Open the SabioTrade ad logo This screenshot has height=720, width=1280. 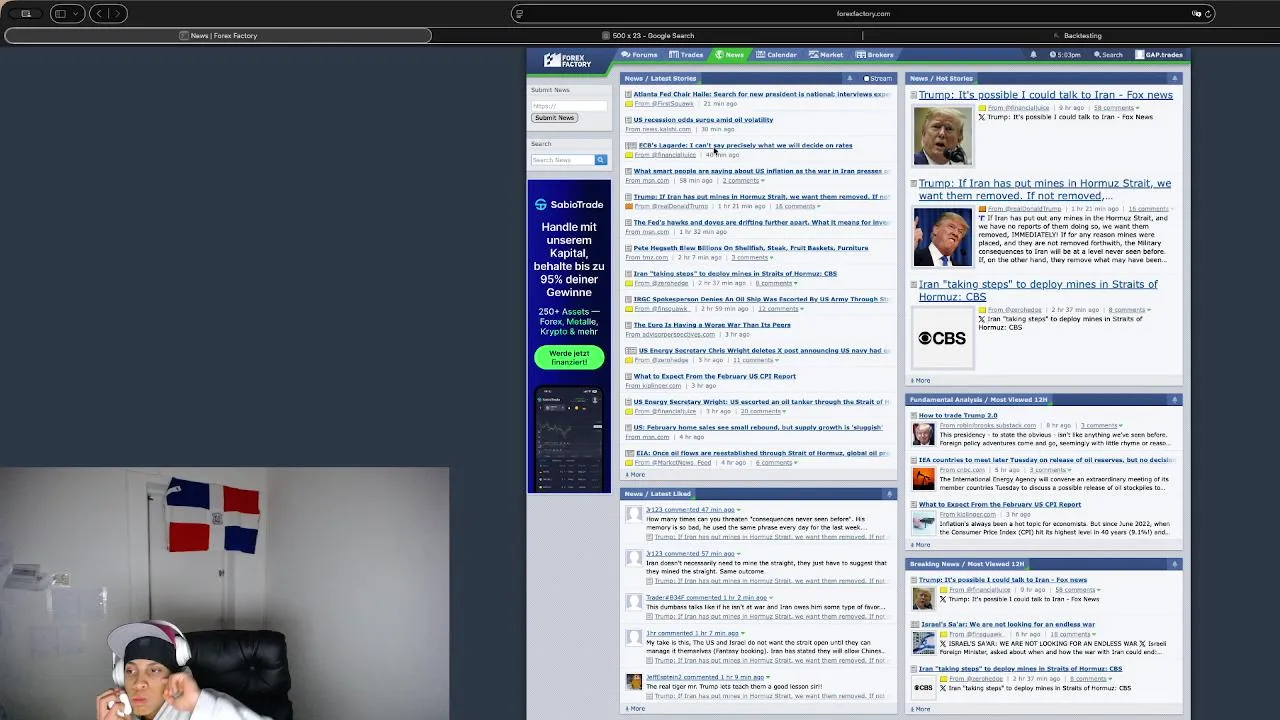point(569,204)
